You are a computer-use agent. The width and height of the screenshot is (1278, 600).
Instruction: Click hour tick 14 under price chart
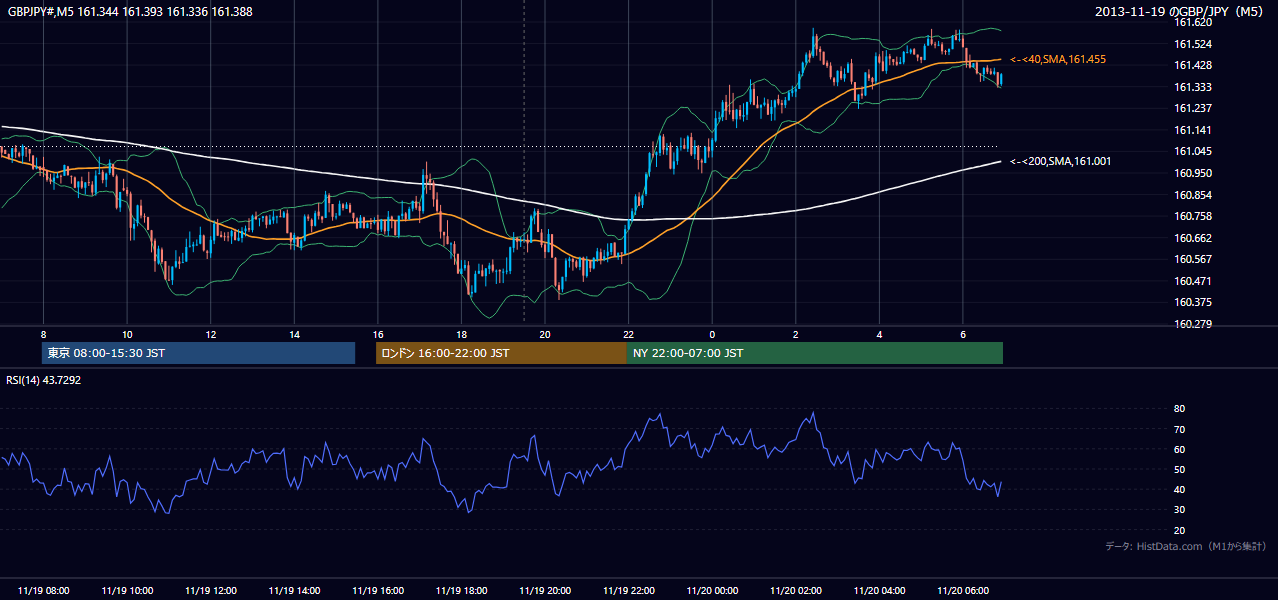click(x=294, y=334)
